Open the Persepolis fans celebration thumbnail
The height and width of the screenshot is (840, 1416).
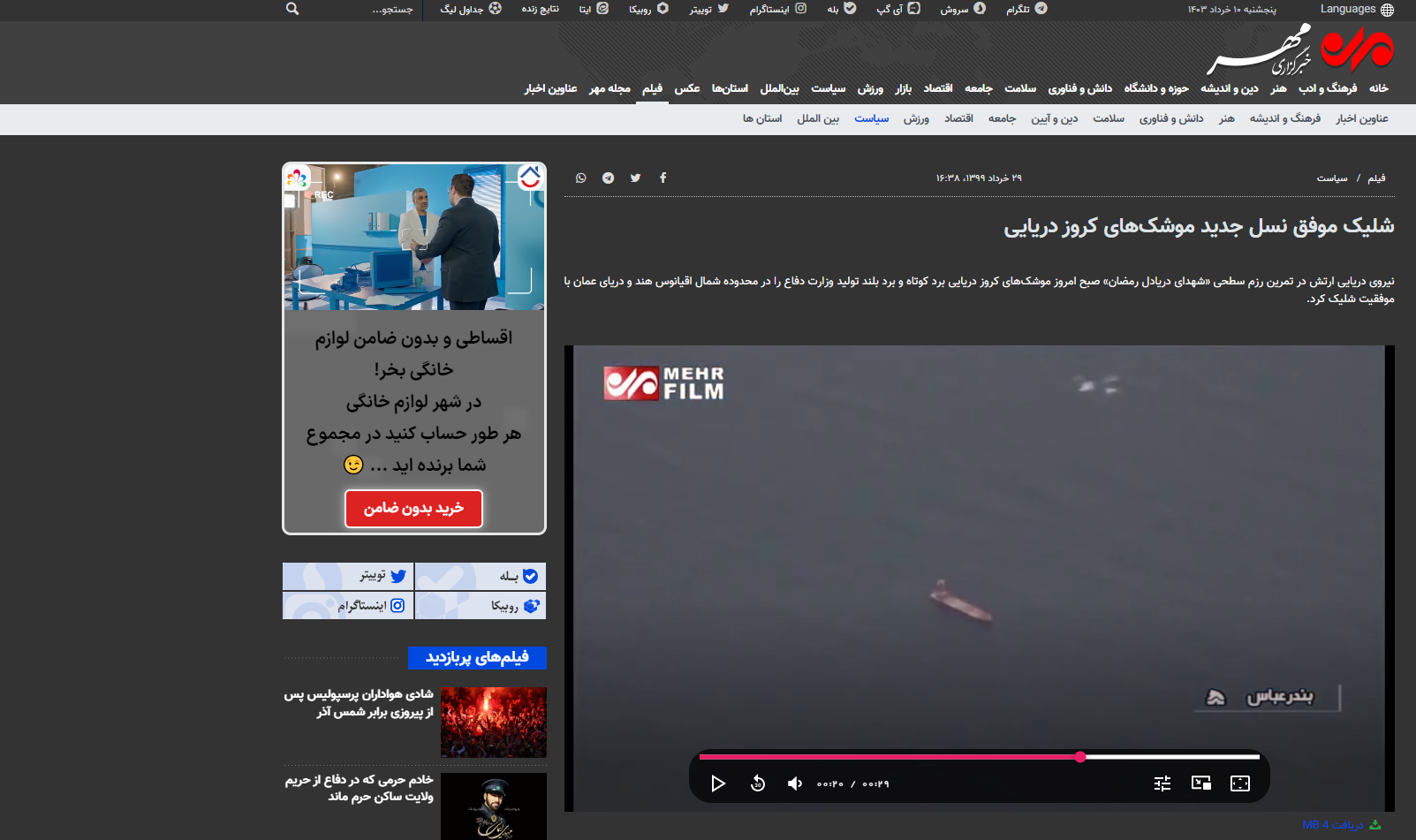coord(493,722)
